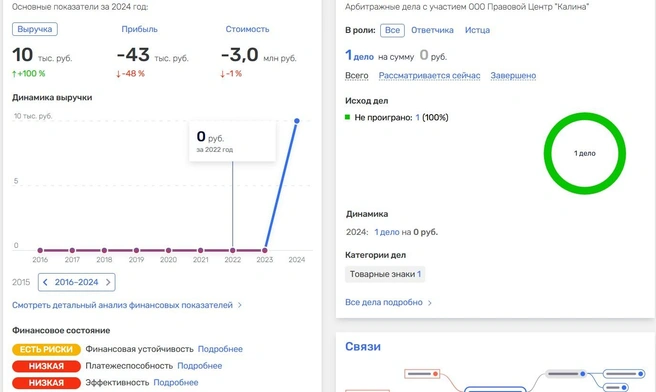Select the Выручка metric tab
Screen dimensions: 656x392
[35, 29]
